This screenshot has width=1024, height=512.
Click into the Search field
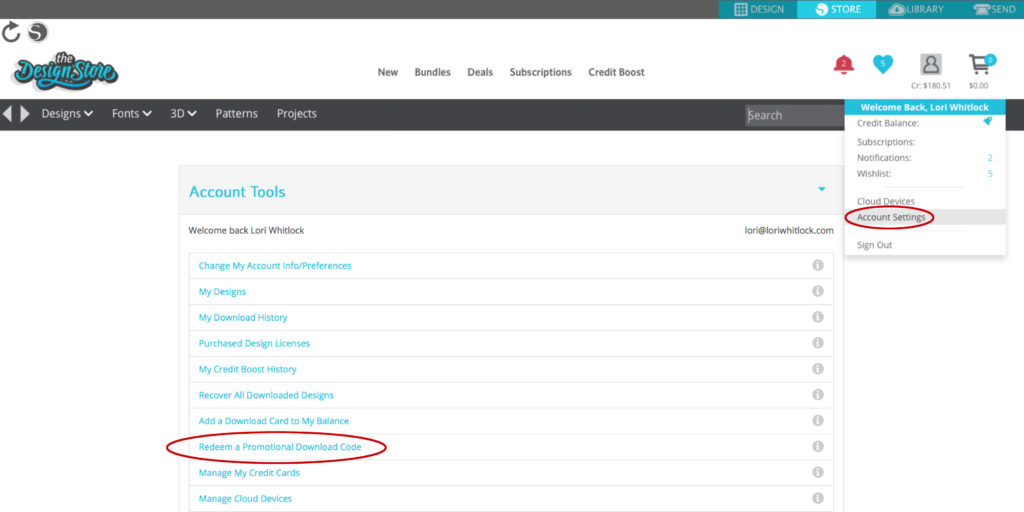(x=795, y=115)
